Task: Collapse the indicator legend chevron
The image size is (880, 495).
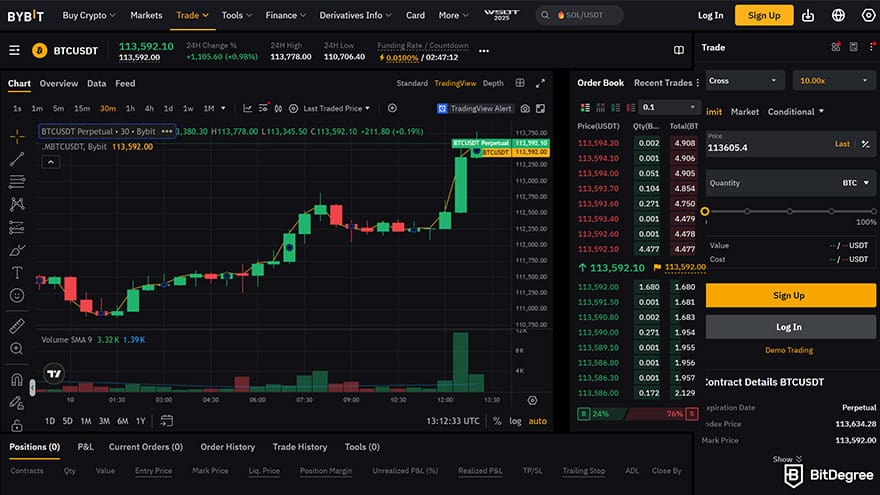Action: click(x=51, y=162)
